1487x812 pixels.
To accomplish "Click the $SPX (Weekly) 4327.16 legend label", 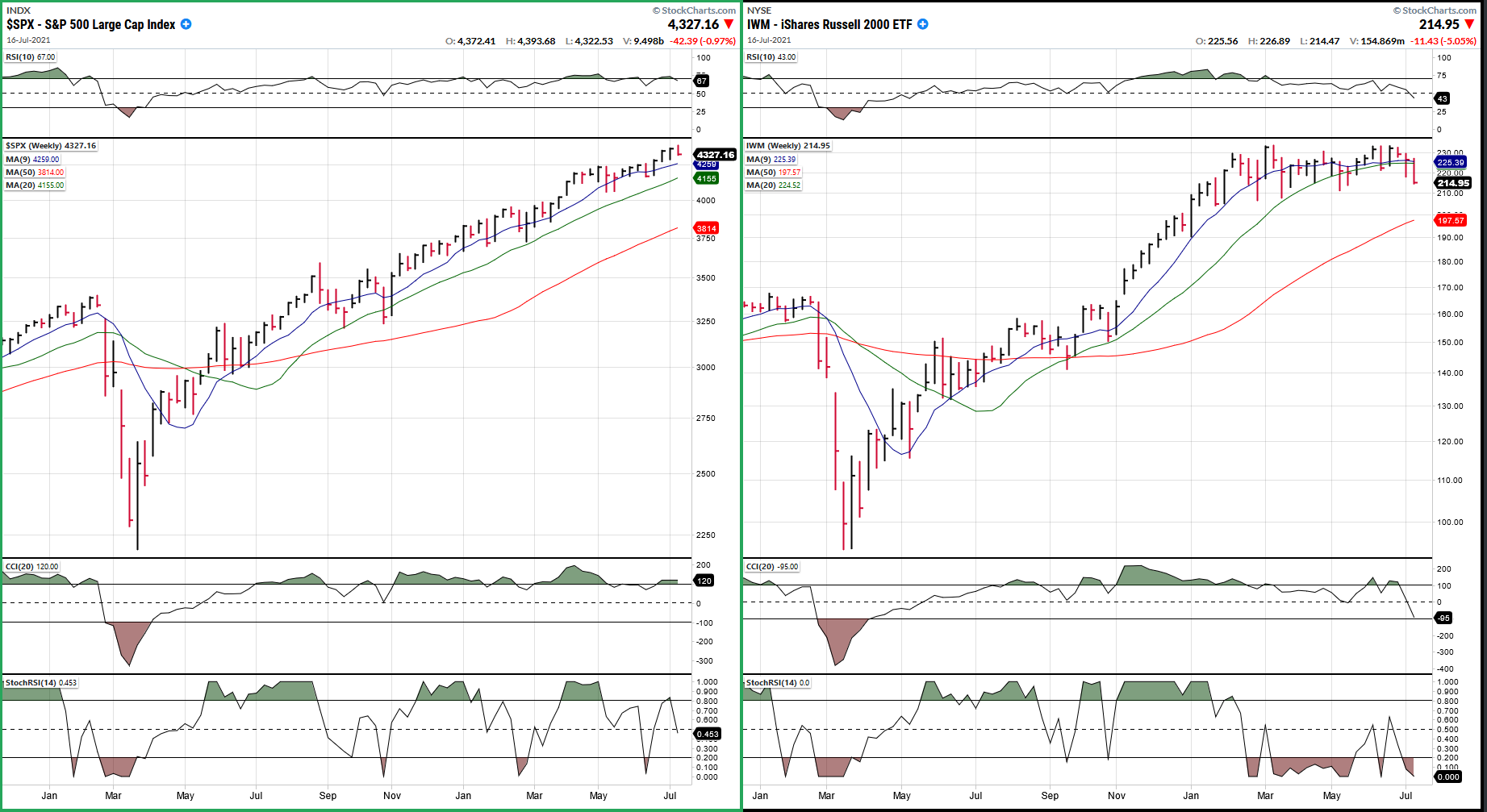I will [51, 146].
